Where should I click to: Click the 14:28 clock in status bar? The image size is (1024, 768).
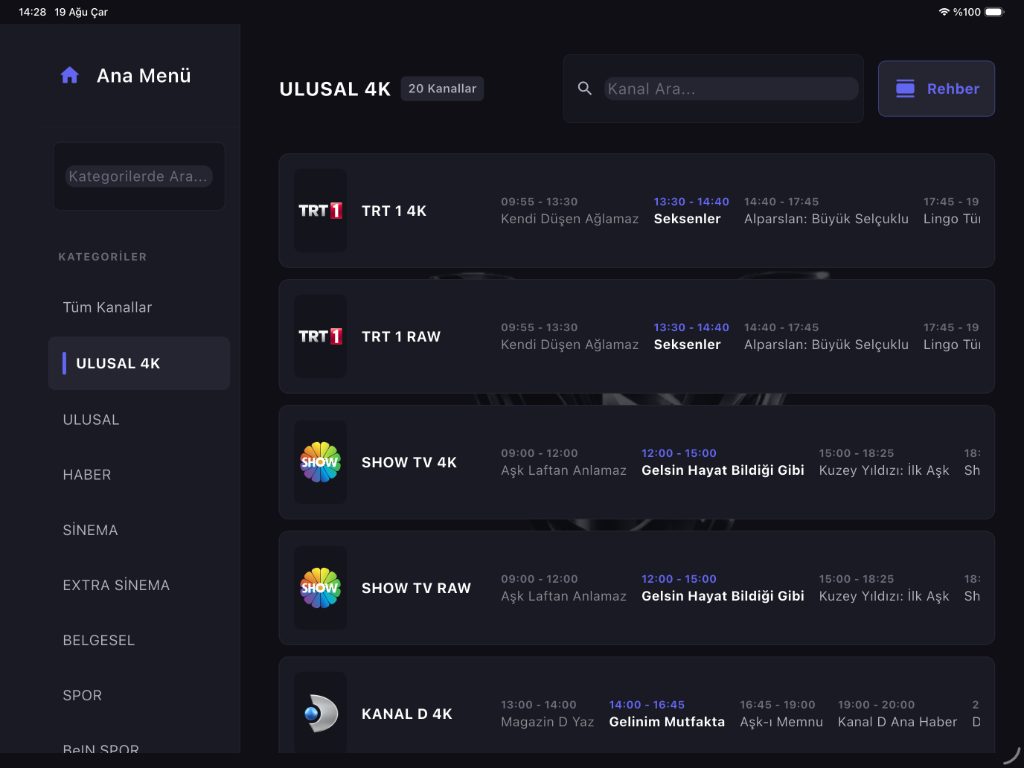(x=32, y=12)
